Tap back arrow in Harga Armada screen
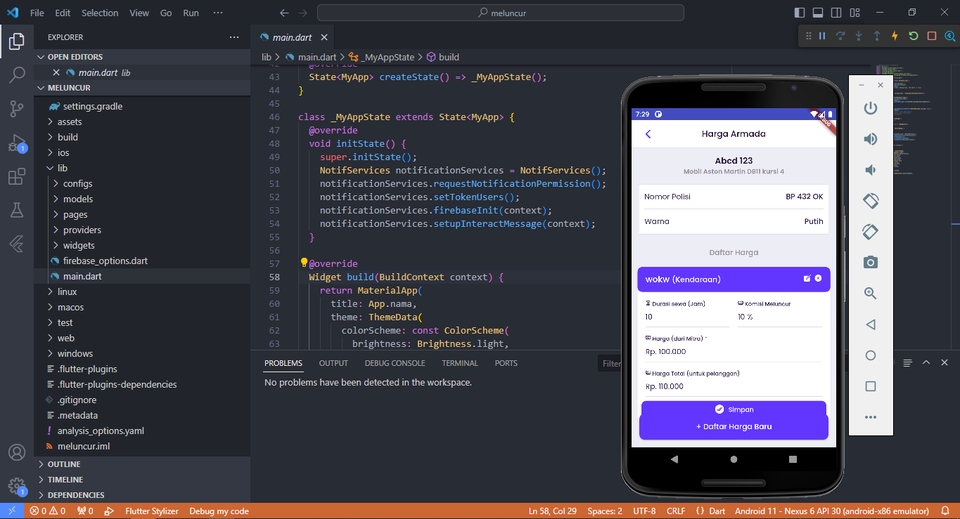This screenshot has height=519, width=960. [648, 134]
